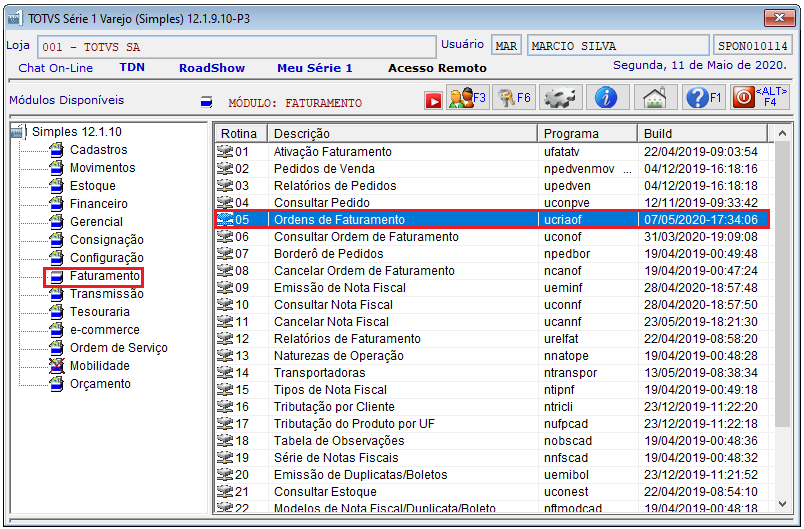804x529 pixels.
Task: Select Cancelar Nota Fiscal row
Action: click(x=491, y=321)
